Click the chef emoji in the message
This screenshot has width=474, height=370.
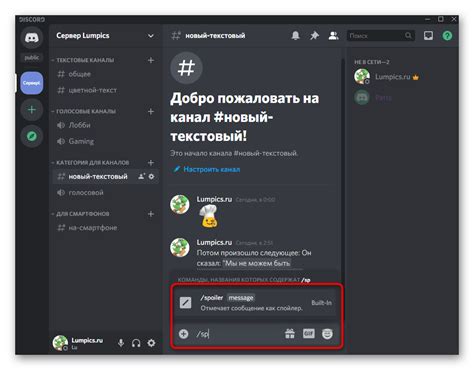(x=209, y=216)
